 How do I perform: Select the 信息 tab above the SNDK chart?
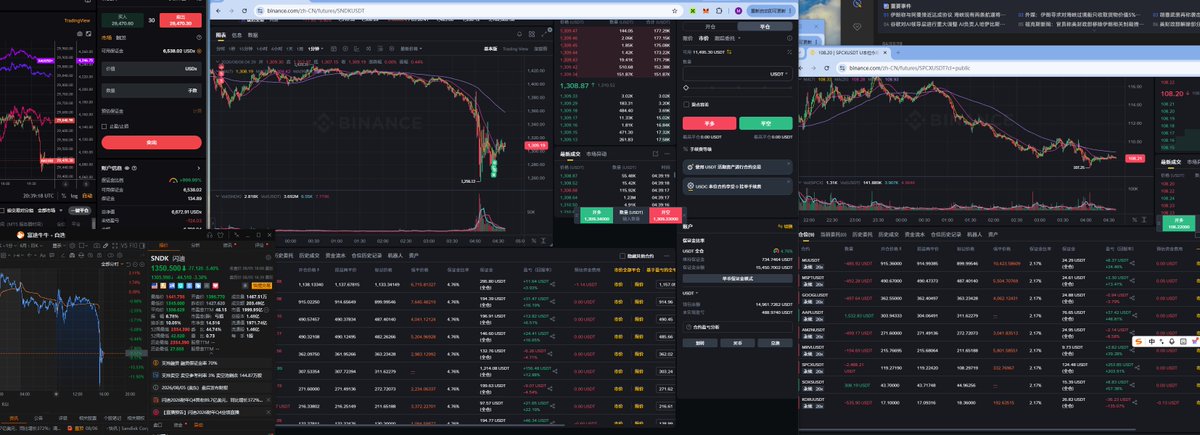[x=237, y=35]
